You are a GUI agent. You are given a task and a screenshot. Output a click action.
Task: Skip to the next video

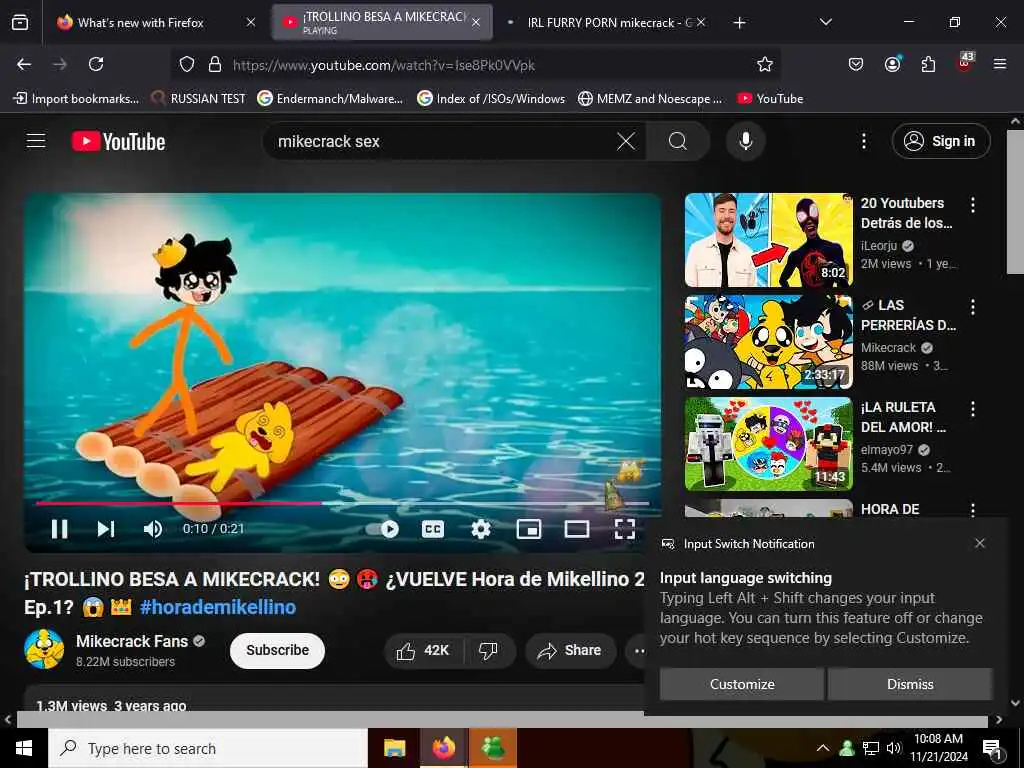click(x=106, y=528)
